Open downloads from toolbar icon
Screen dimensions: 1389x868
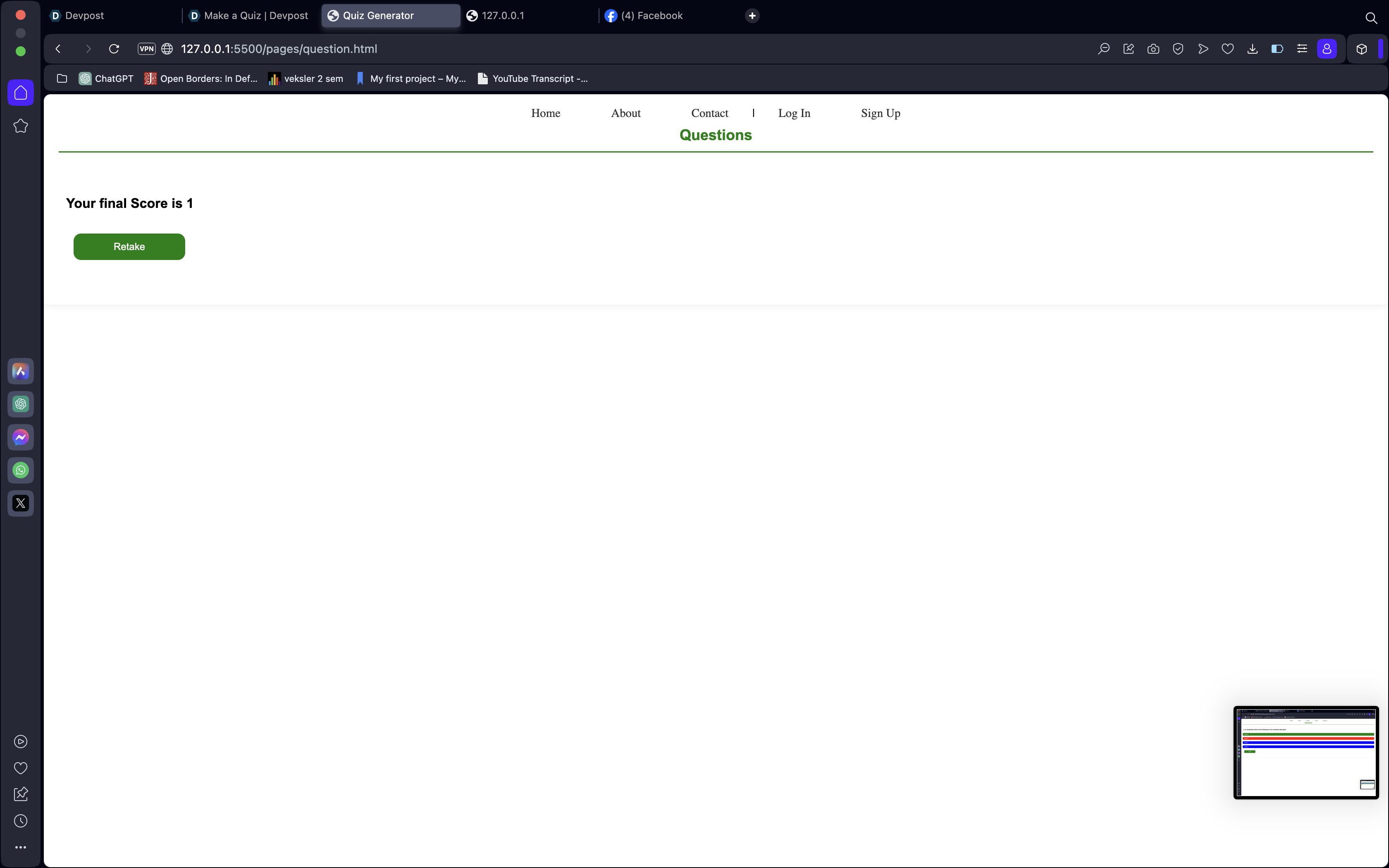click(1253, 49)
